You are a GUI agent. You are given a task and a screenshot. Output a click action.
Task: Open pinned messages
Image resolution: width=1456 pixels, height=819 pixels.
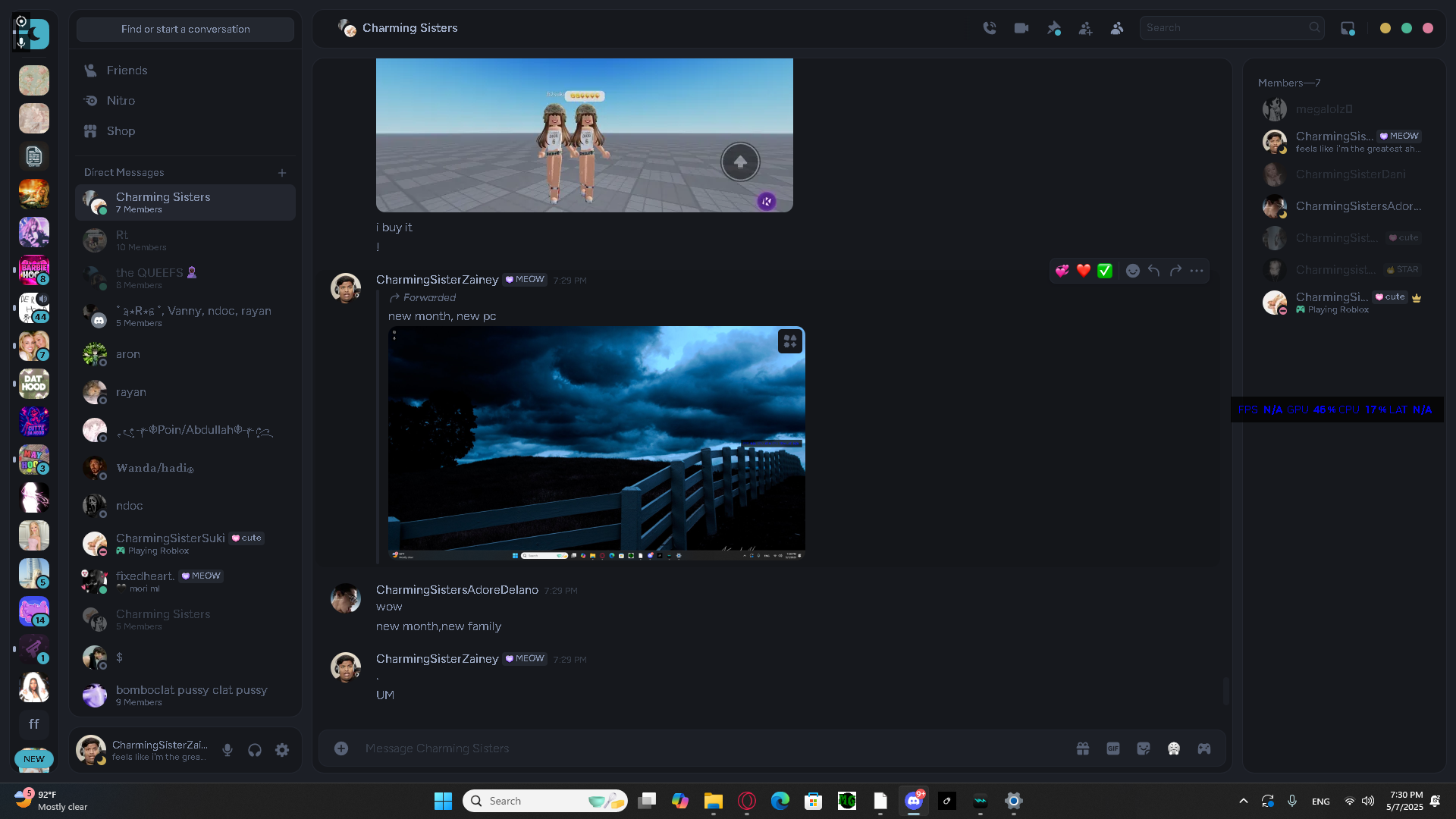1053,28
